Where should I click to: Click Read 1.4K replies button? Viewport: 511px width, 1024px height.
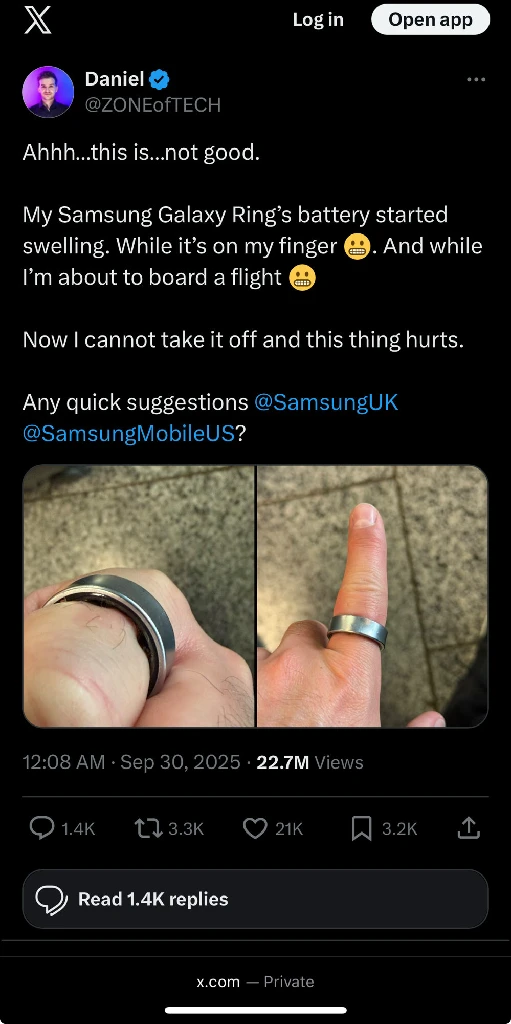[x=256, y=899]
